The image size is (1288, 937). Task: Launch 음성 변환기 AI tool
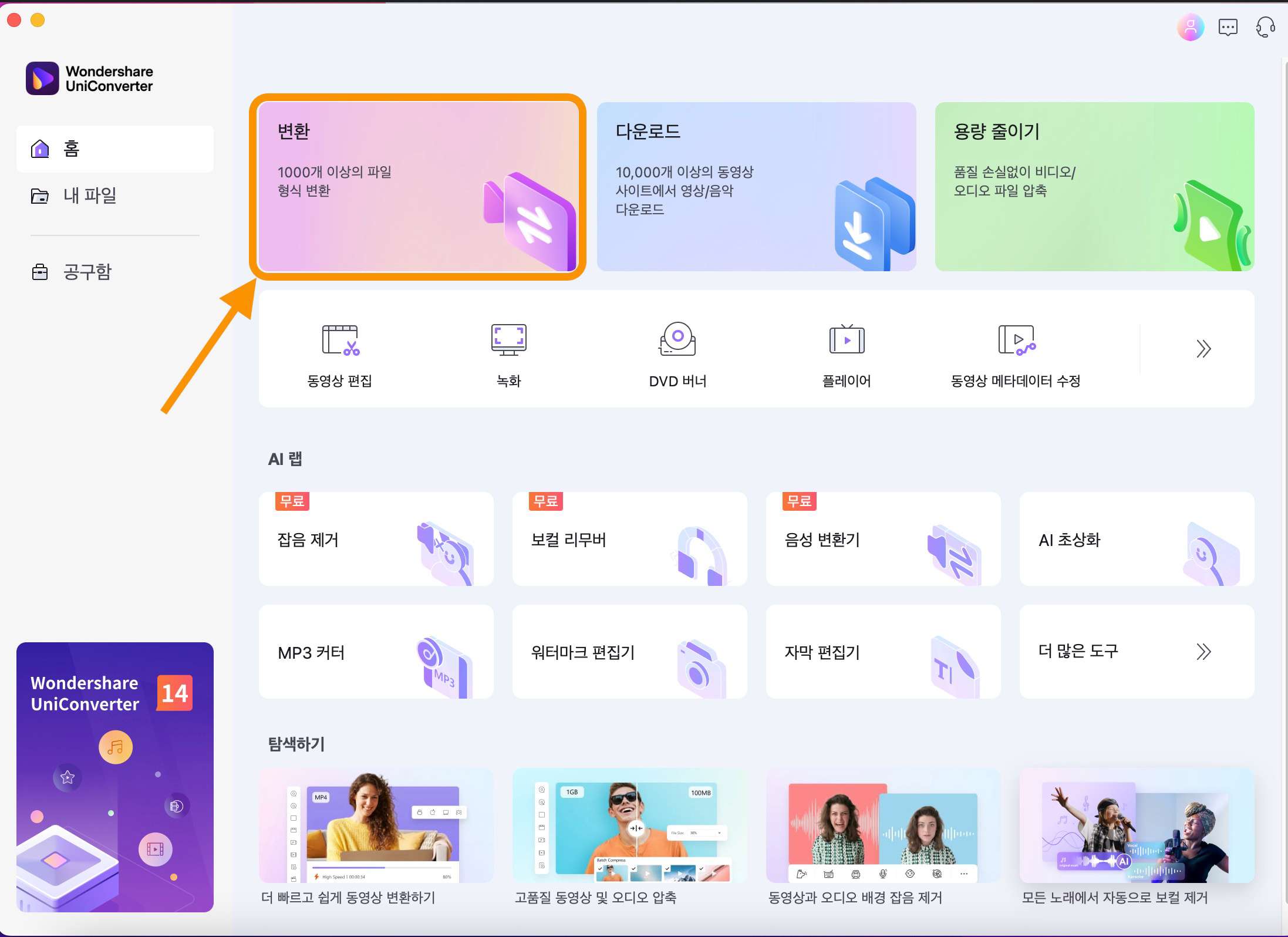click(883, 539)
